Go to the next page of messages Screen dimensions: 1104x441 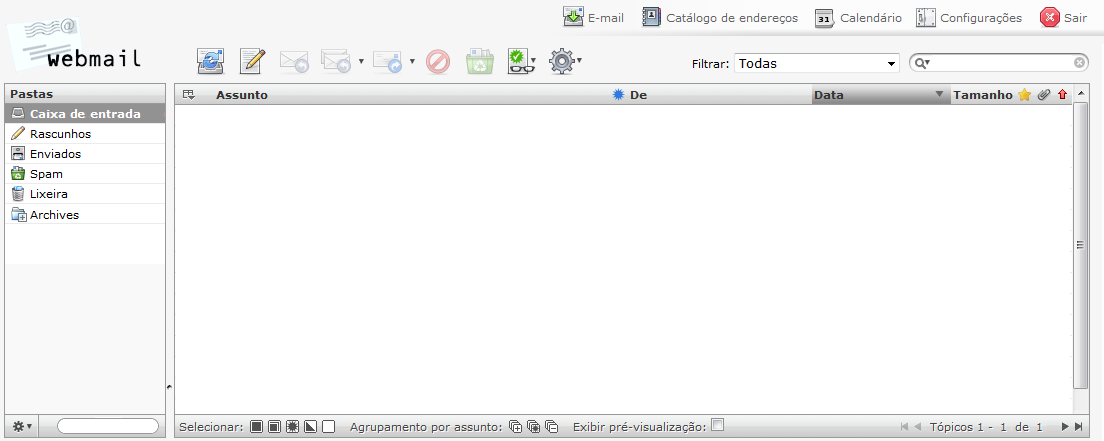(1065, 427)
